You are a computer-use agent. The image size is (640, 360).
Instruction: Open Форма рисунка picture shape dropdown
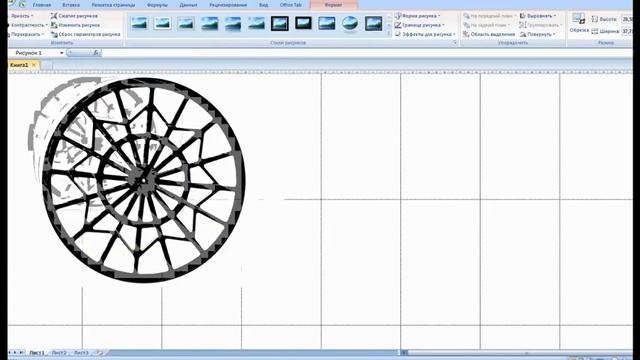418,16
